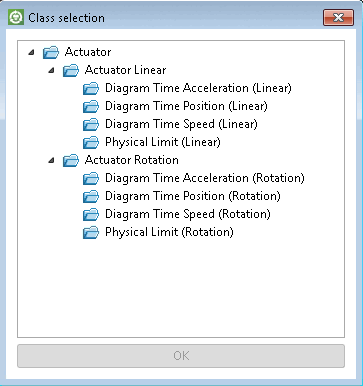Click folder icon for Physical Limit (Rotation)
Image resolution: width=363 pixels, height=386 pixels.
click(x=91, y=233)
